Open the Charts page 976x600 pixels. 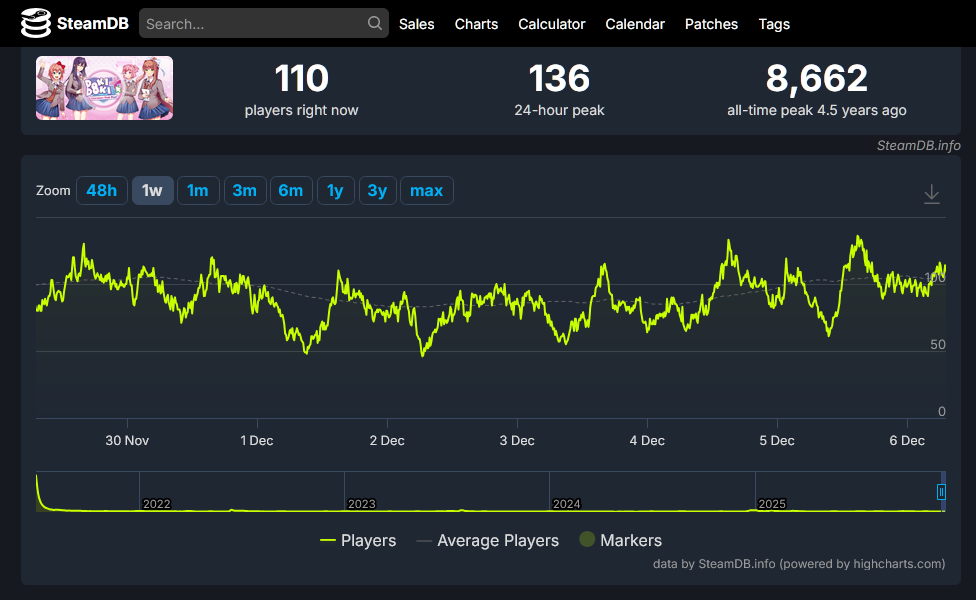tap(476, 24)
